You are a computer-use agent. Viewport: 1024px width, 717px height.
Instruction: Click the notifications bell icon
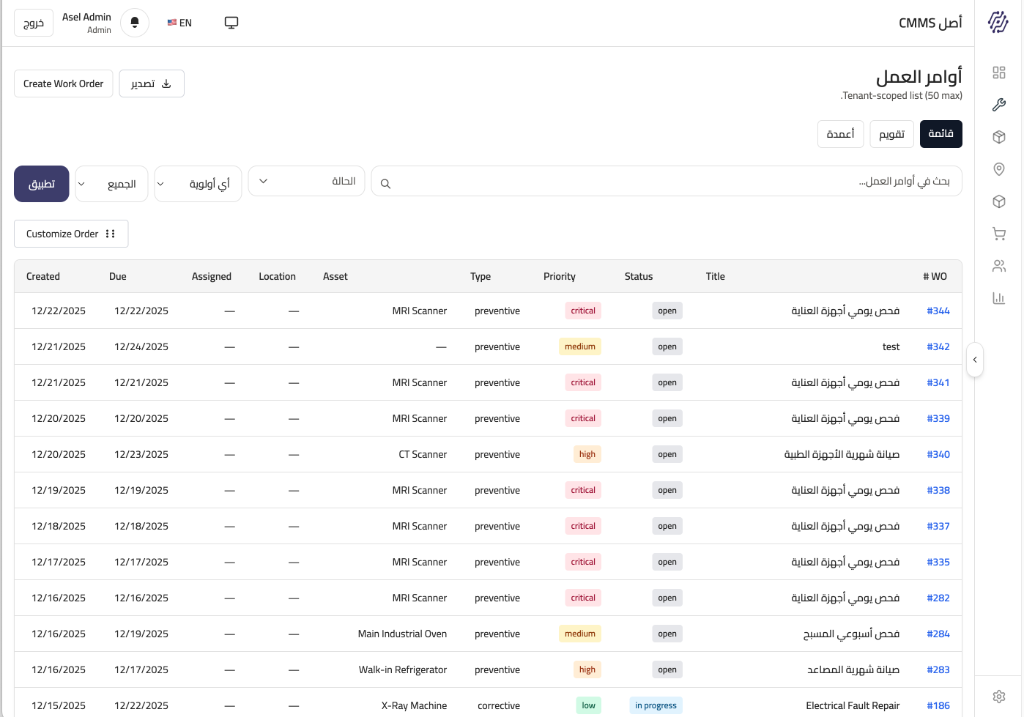[134, 22]
